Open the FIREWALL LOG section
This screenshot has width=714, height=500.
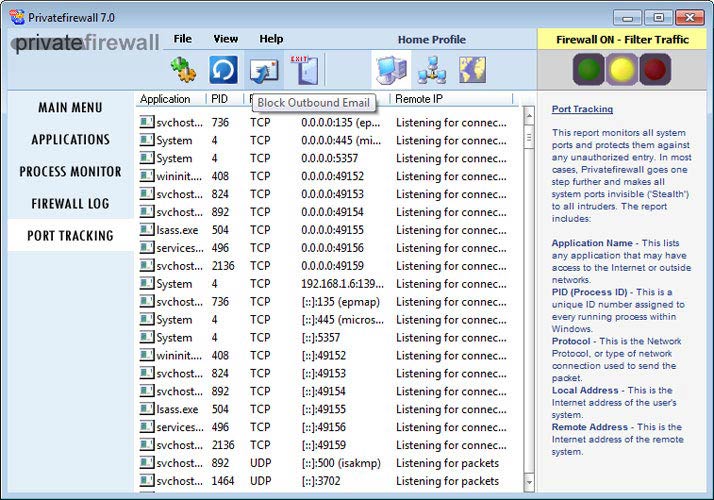(x=71, y=203)
